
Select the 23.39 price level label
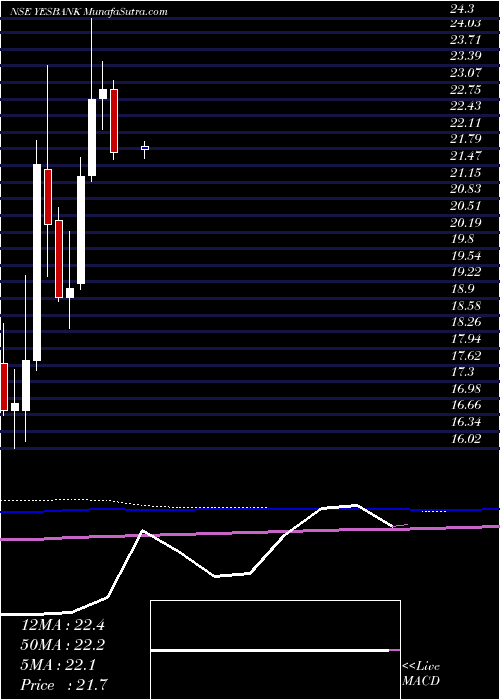466,56
